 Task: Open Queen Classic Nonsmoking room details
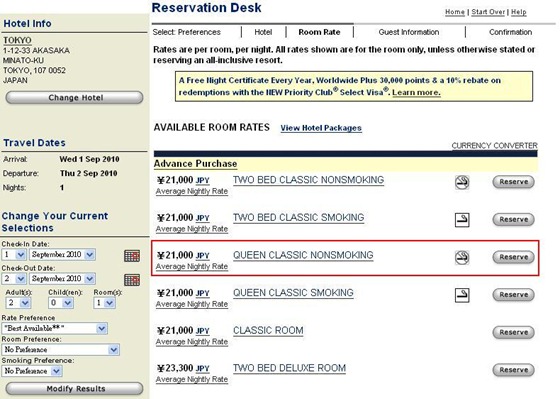pyautogui.click(x=303, y=255)
